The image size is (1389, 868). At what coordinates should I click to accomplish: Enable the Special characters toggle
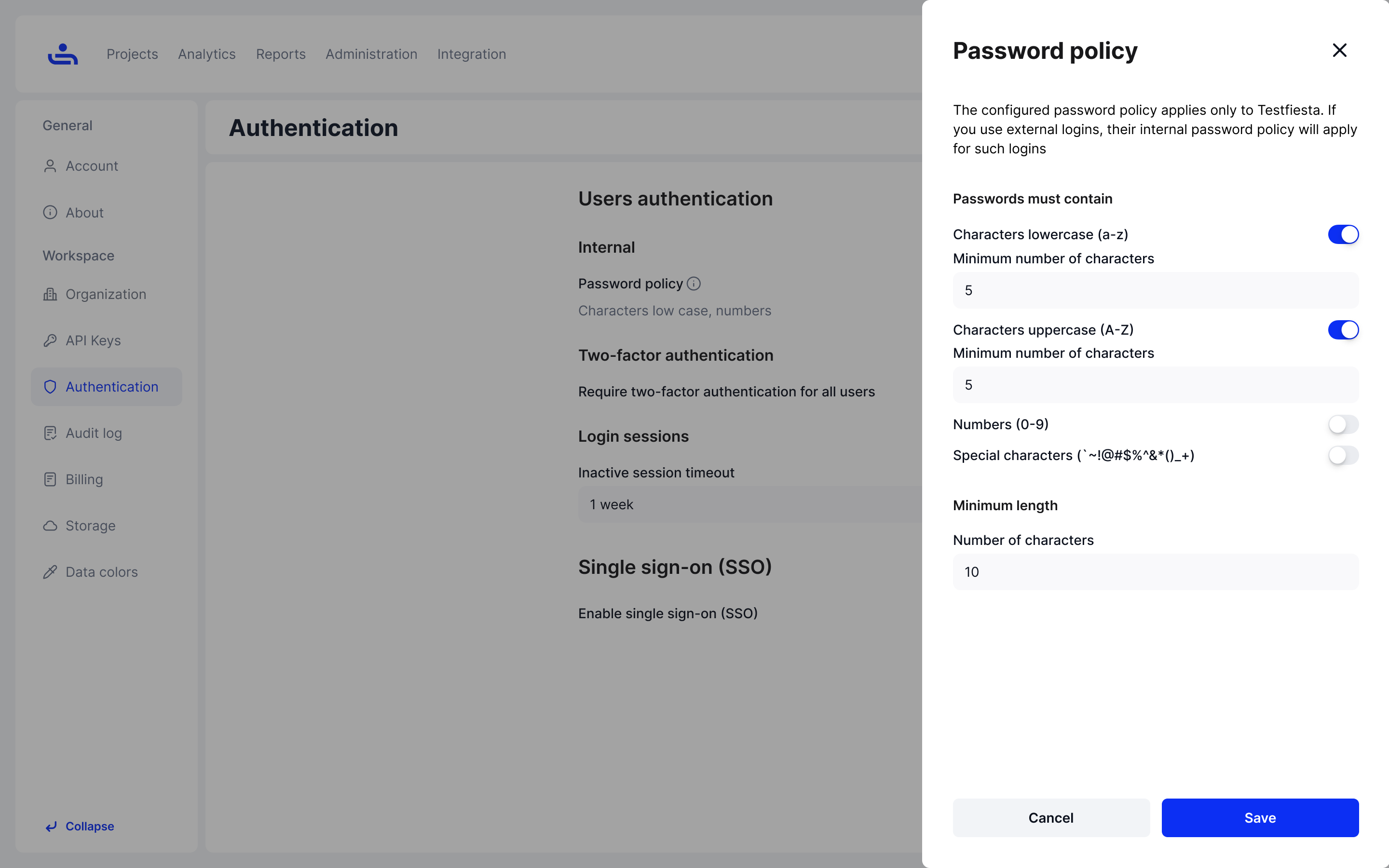pos(1343,455)
